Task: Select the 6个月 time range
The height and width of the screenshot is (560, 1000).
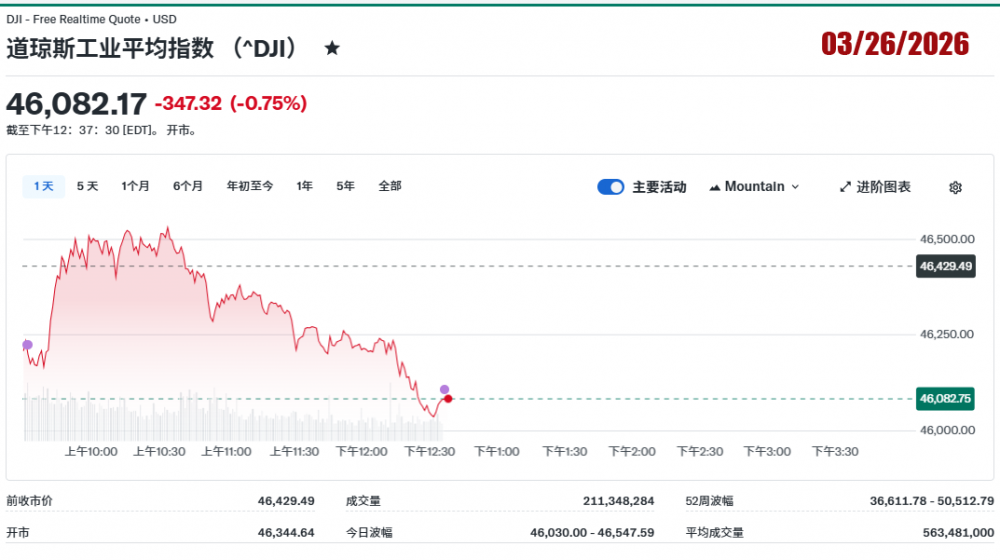Action: 188,186
